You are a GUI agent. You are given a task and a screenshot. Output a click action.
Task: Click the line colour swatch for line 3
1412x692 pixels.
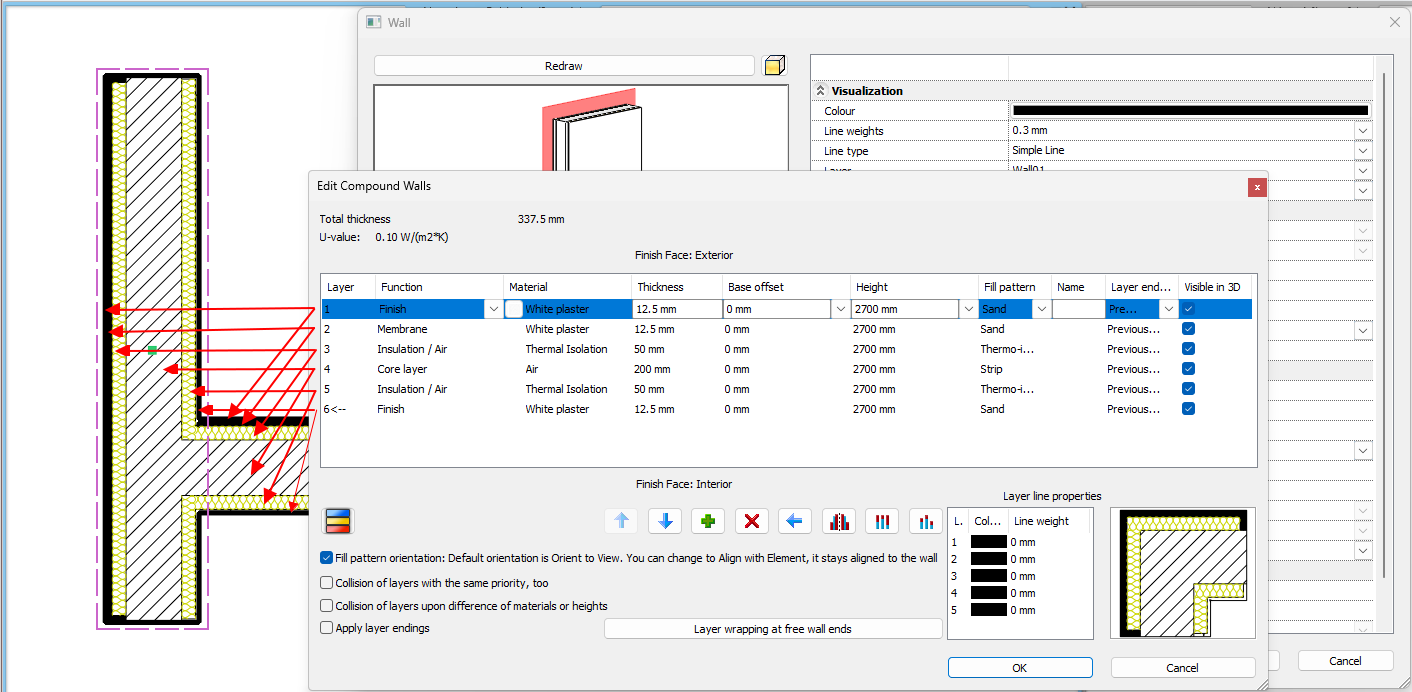pyautogui.click(x=989, y=576)
